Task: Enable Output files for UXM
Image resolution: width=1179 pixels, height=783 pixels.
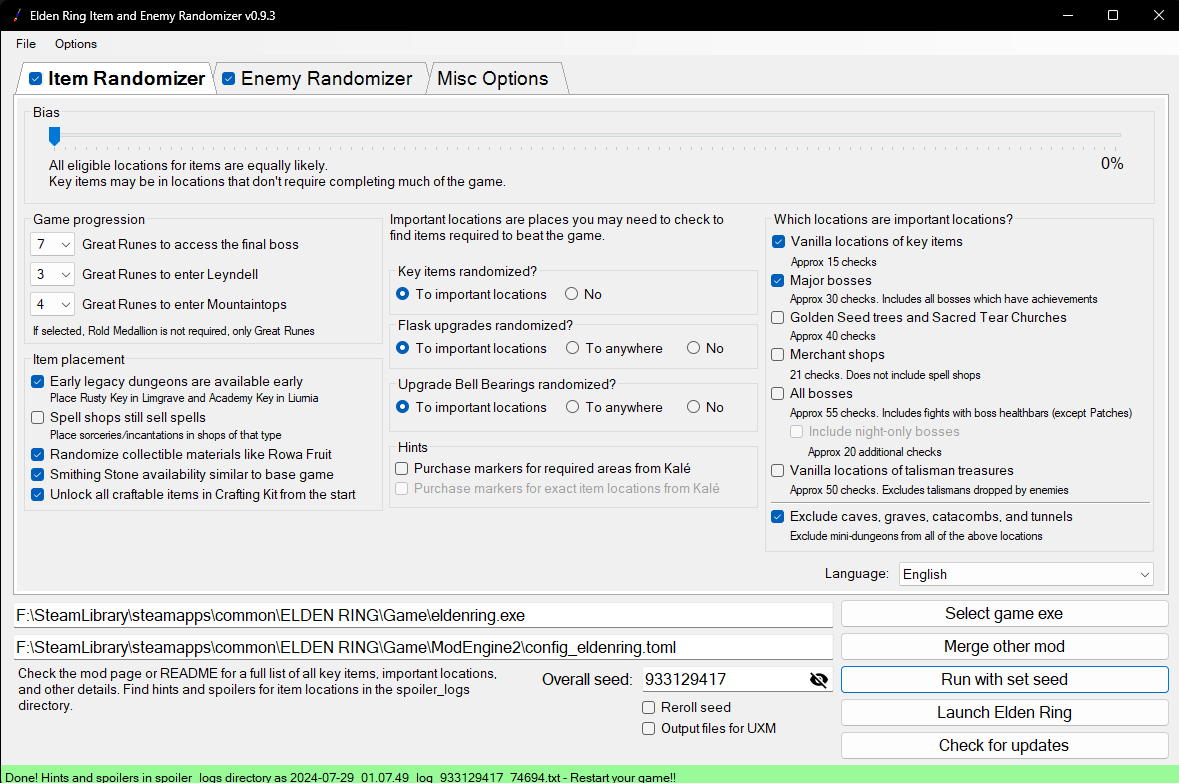Action: click(648, 729)
